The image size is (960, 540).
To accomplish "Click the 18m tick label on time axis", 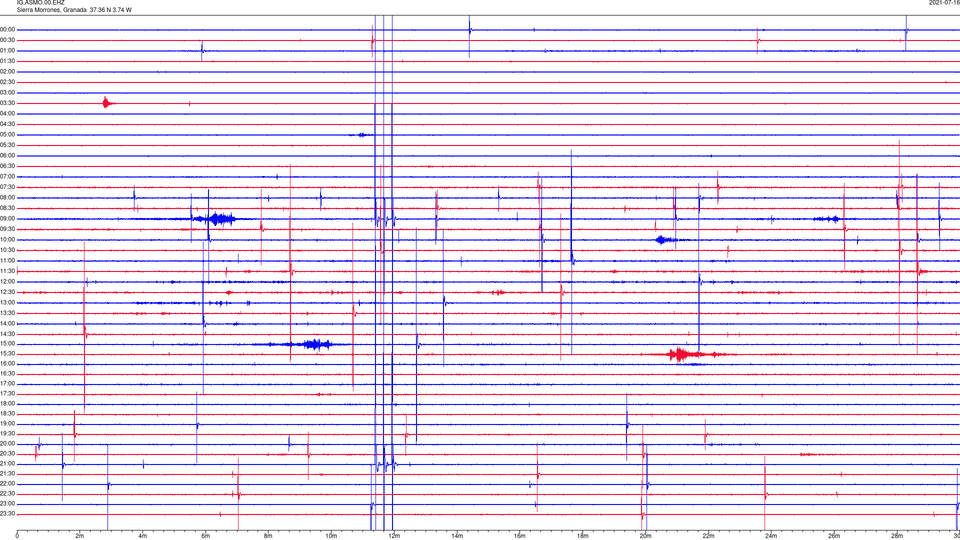I will click(x=582, y=536).
